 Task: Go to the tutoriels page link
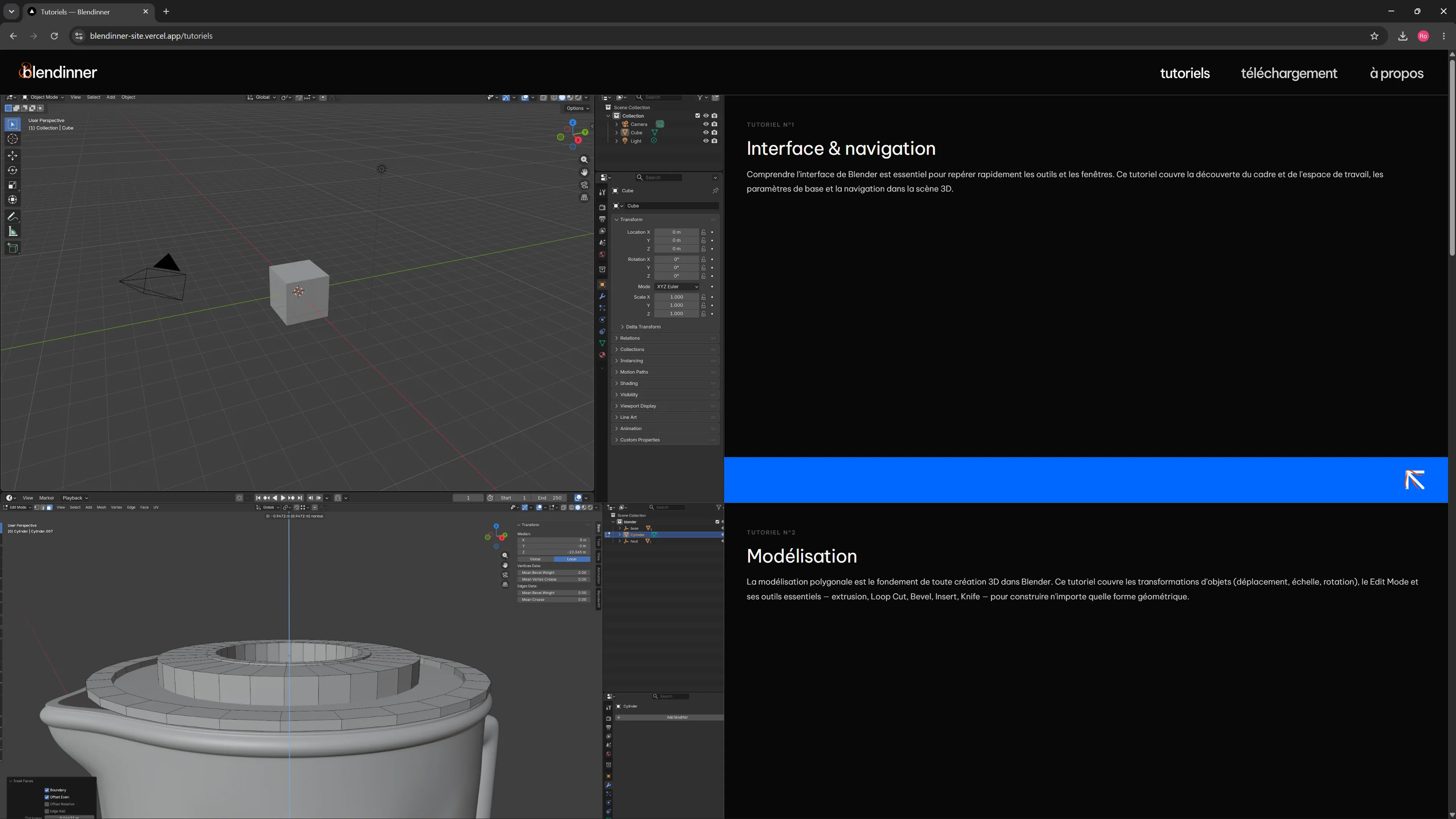coord(1185,73)
